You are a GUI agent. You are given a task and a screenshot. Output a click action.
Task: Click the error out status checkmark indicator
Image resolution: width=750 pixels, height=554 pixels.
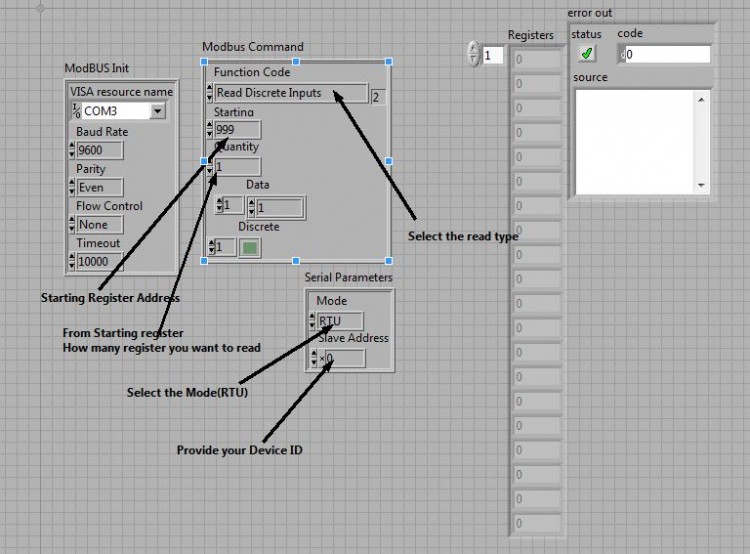587,53
